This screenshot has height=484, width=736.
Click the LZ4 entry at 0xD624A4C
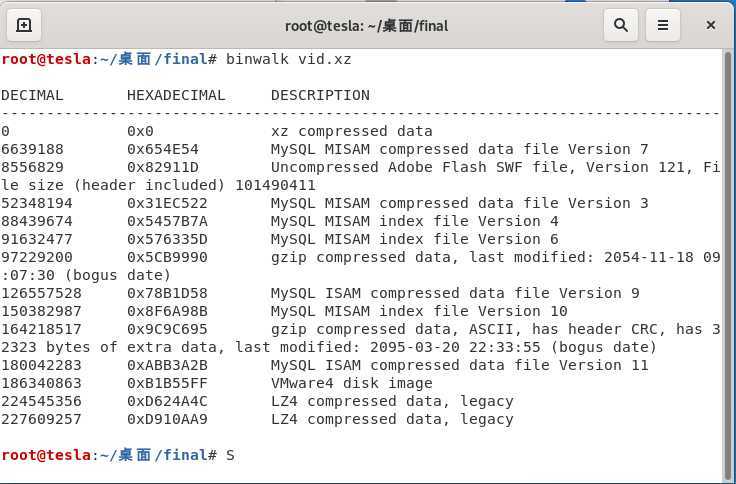tap(257, 401)
